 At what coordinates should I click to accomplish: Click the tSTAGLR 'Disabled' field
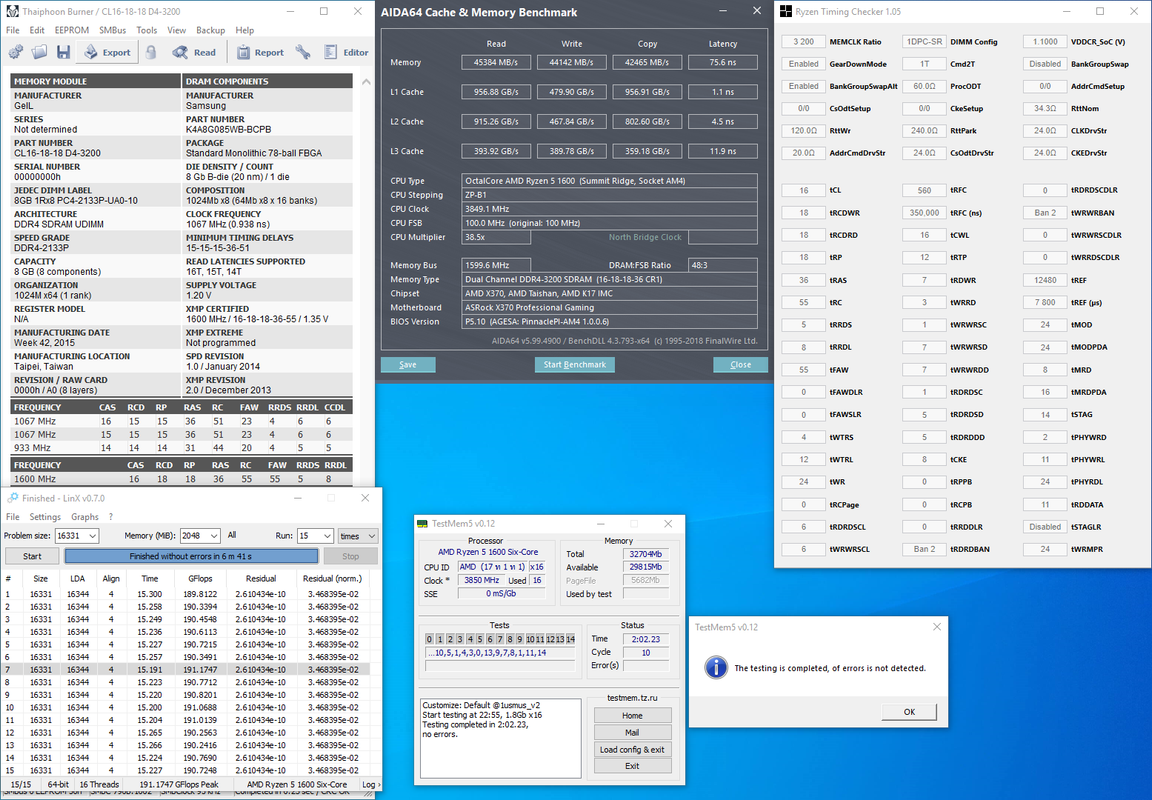point(1045,527)
